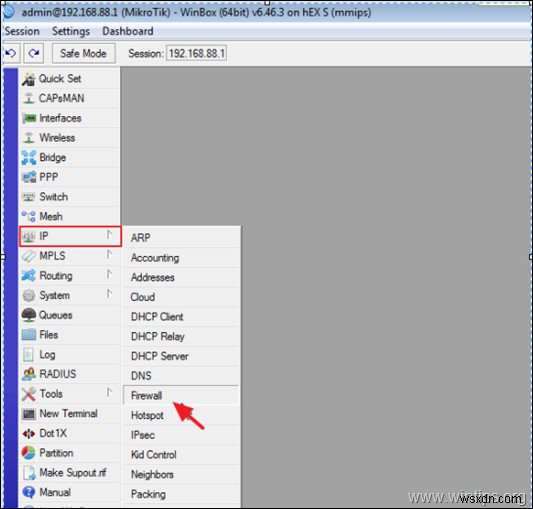Open Quick Set via its icon

29,79
